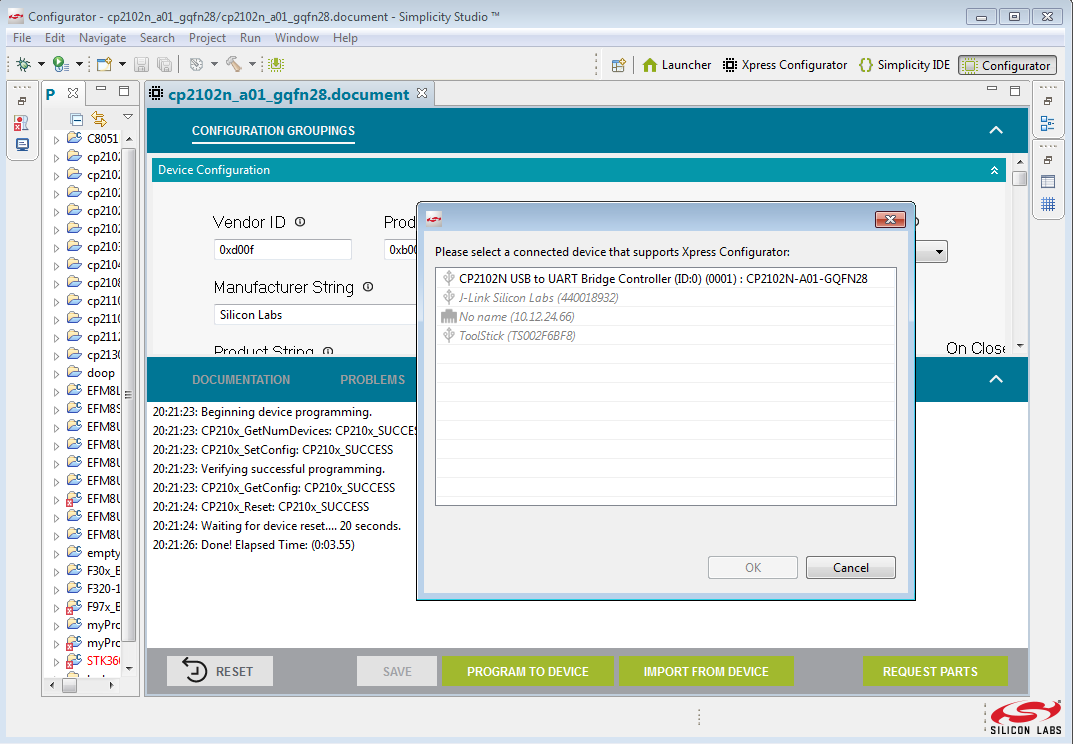This screenshot has height=744, width=1073.
Task: Click the Run icon in the toolbar
Action: pyautogui.click(x=59, y=64)
